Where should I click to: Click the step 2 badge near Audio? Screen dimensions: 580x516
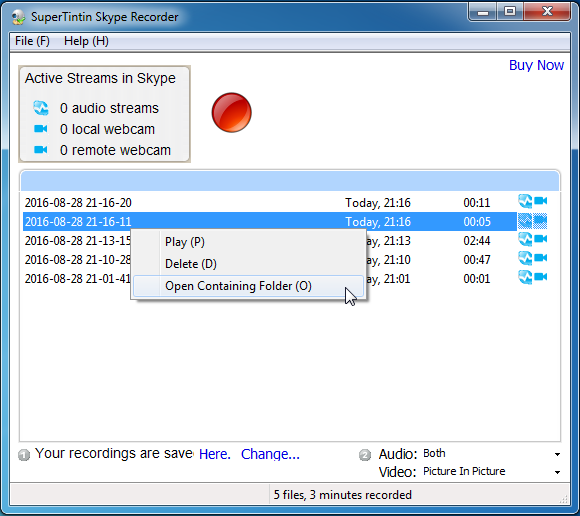[365, 455]
